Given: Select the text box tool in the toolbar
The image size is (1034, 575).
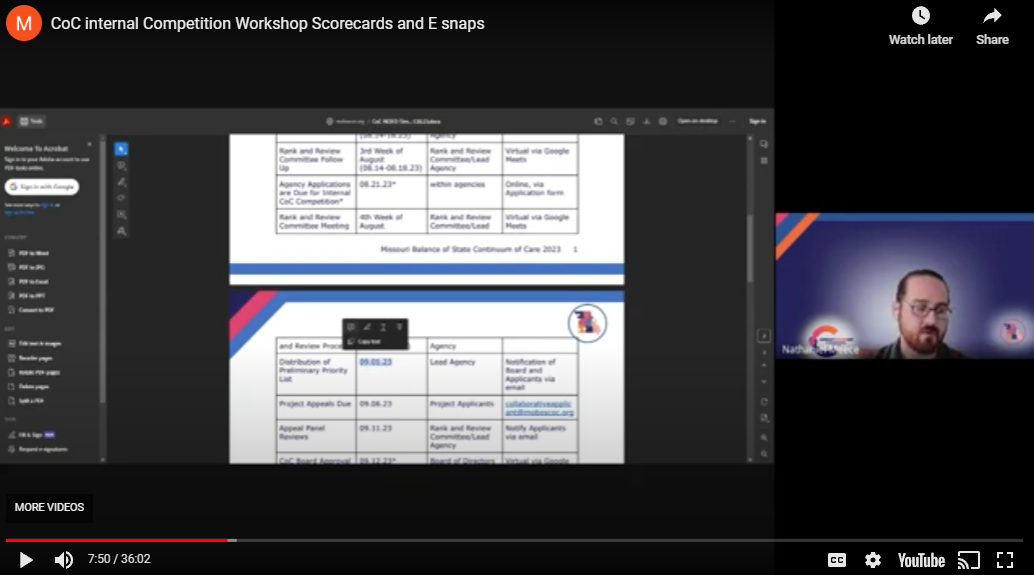Looking at the screenshot, I should tap(121, 214).
